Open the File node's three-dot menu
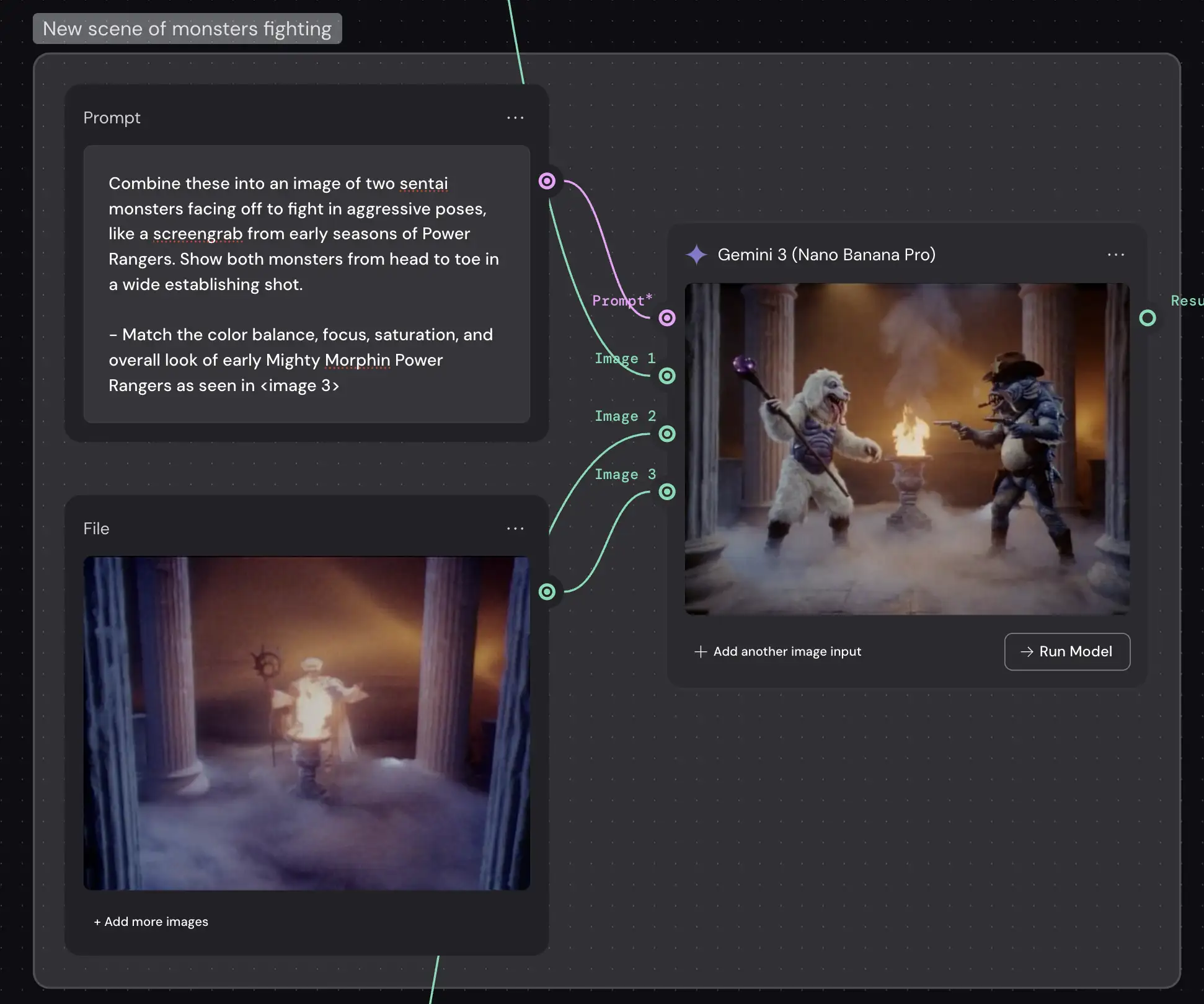This screenshot has width=1204, height=1004. [x=515, y=529]
